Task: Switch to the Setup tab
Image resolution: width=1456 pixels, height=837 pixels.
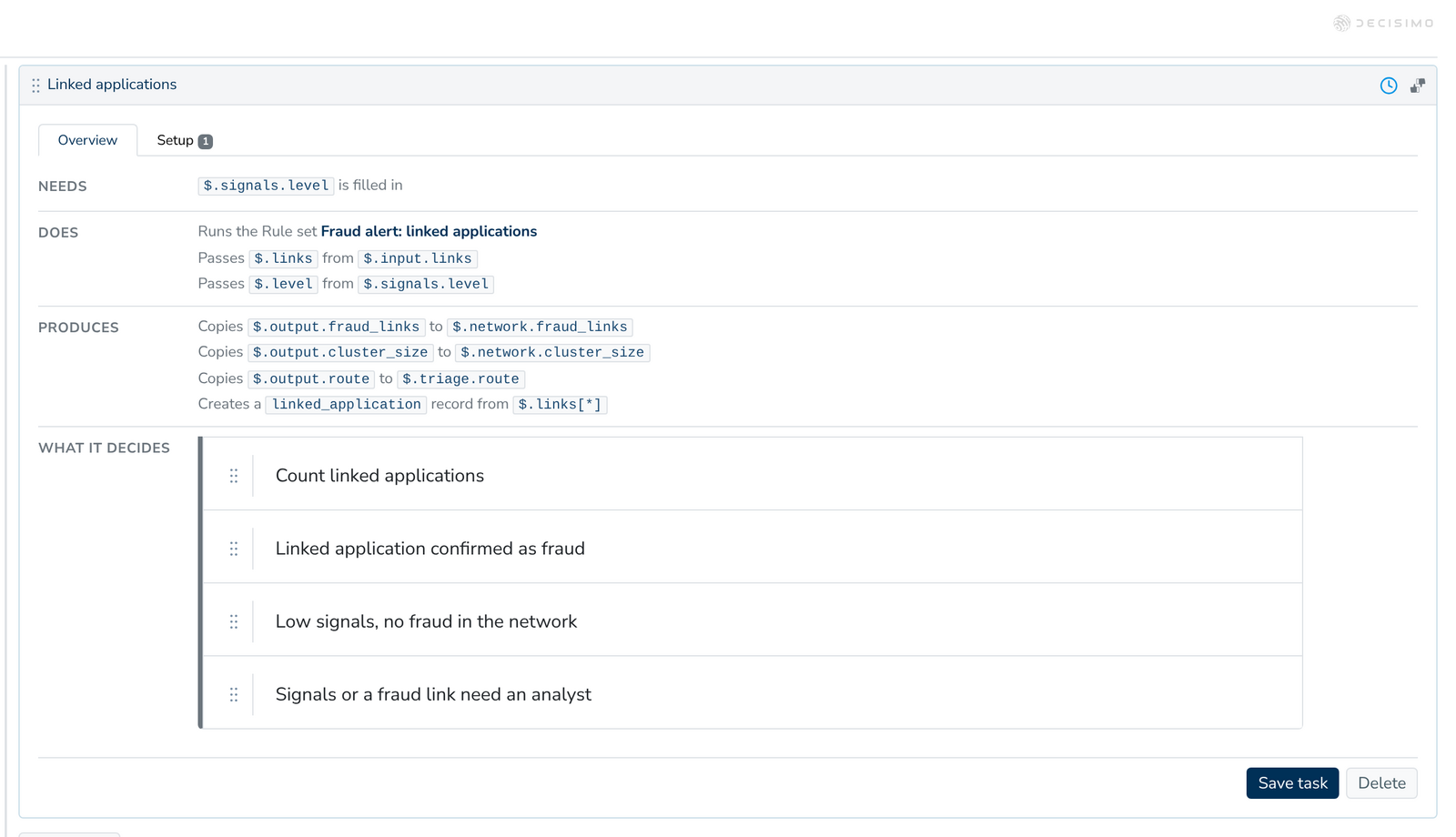Action: pos(184,140)
